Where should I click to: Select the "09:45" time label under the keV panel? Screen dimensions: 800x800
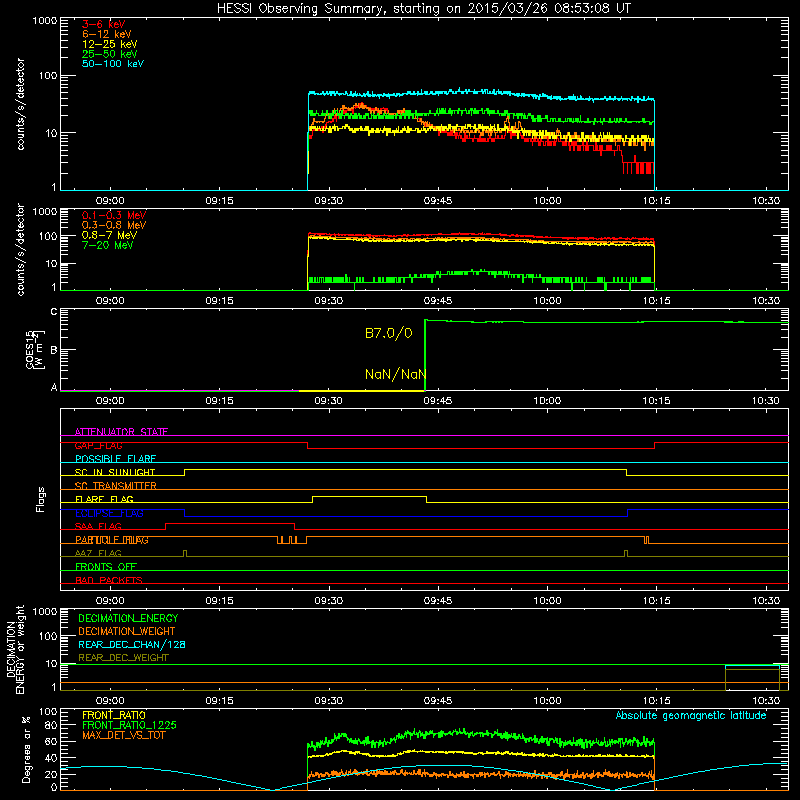click(x=438, y=201)
